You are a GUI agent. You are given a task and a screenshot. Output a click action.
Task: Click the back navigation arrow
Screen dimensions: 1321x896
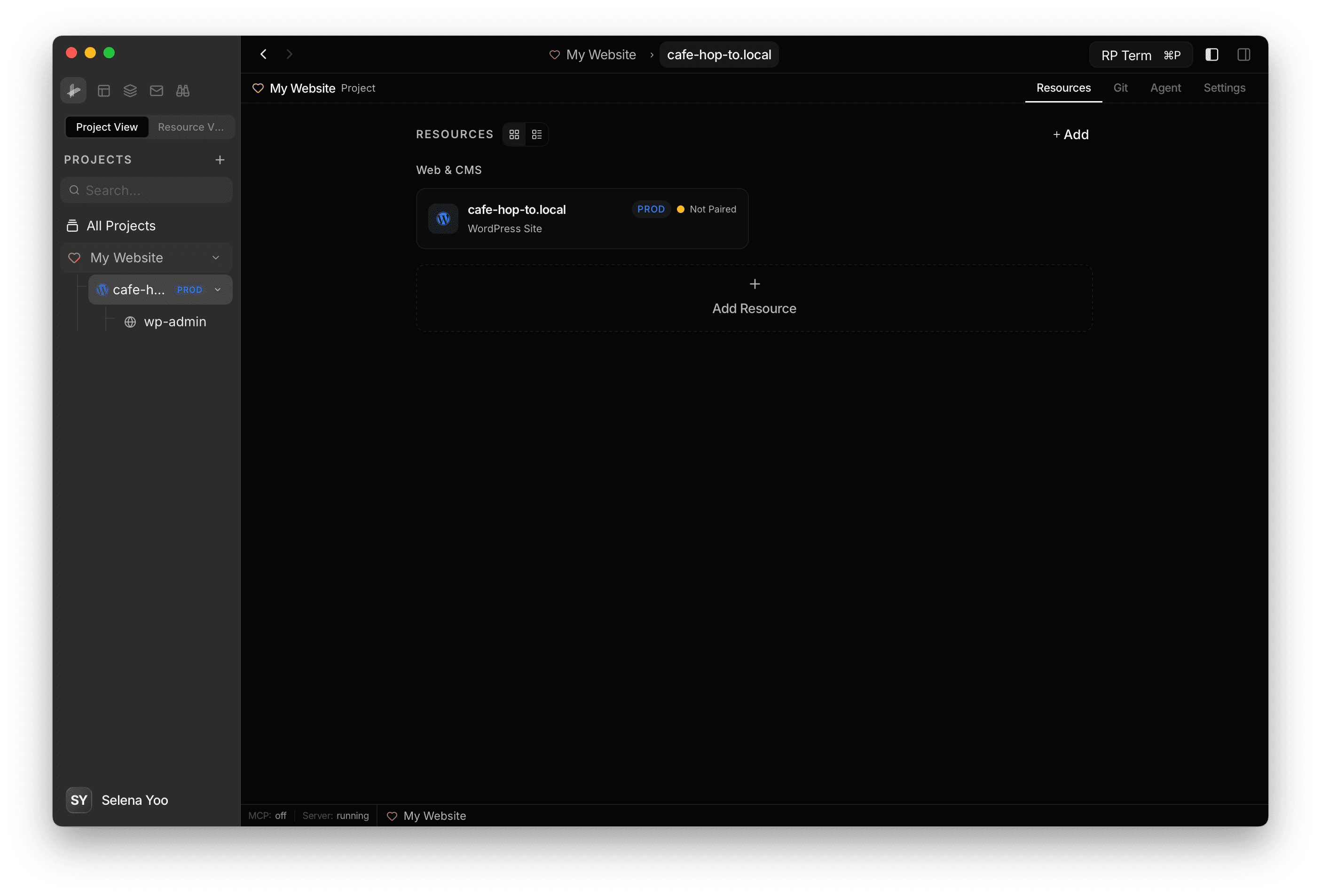[263, 54]
